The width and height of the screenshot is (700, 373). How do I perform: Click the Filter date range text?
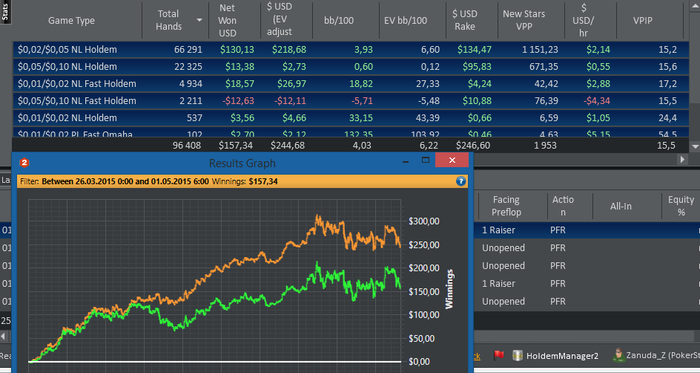125,182
